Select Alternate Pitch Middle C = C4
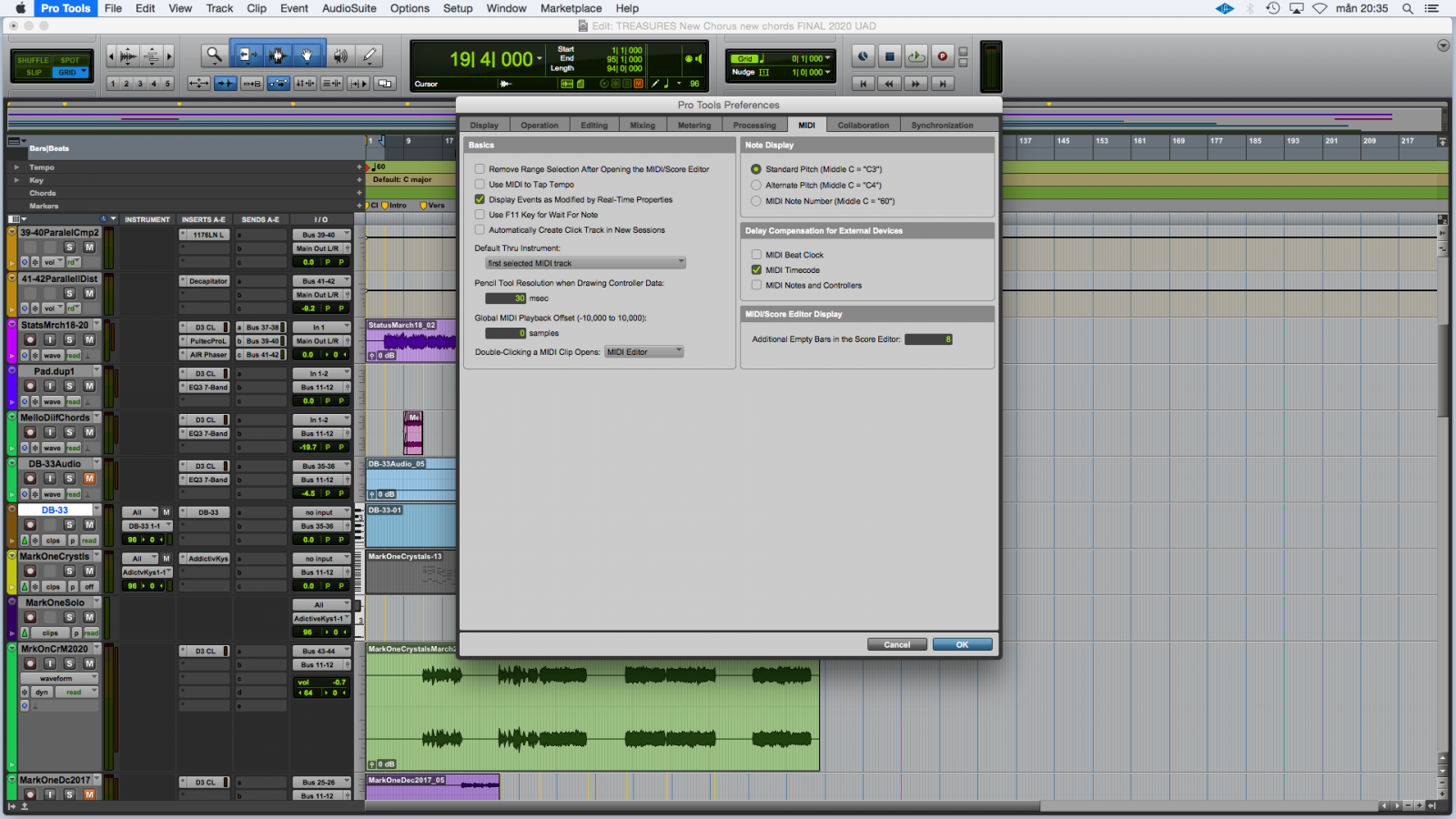The height and width of the screenshot is (819, 1456). [x=756, y=185]
